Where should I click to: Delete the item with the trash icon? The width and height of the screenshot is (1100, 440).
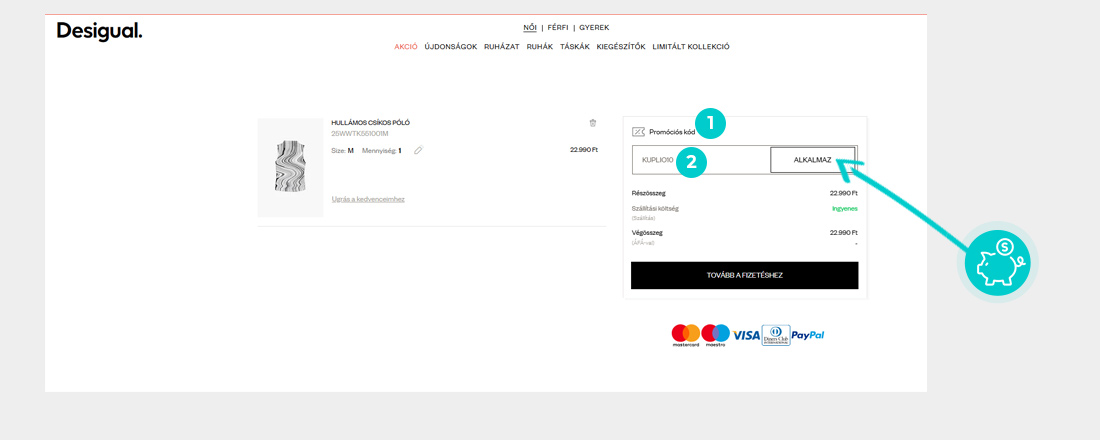pyautogui.click(x=592, y=123)
